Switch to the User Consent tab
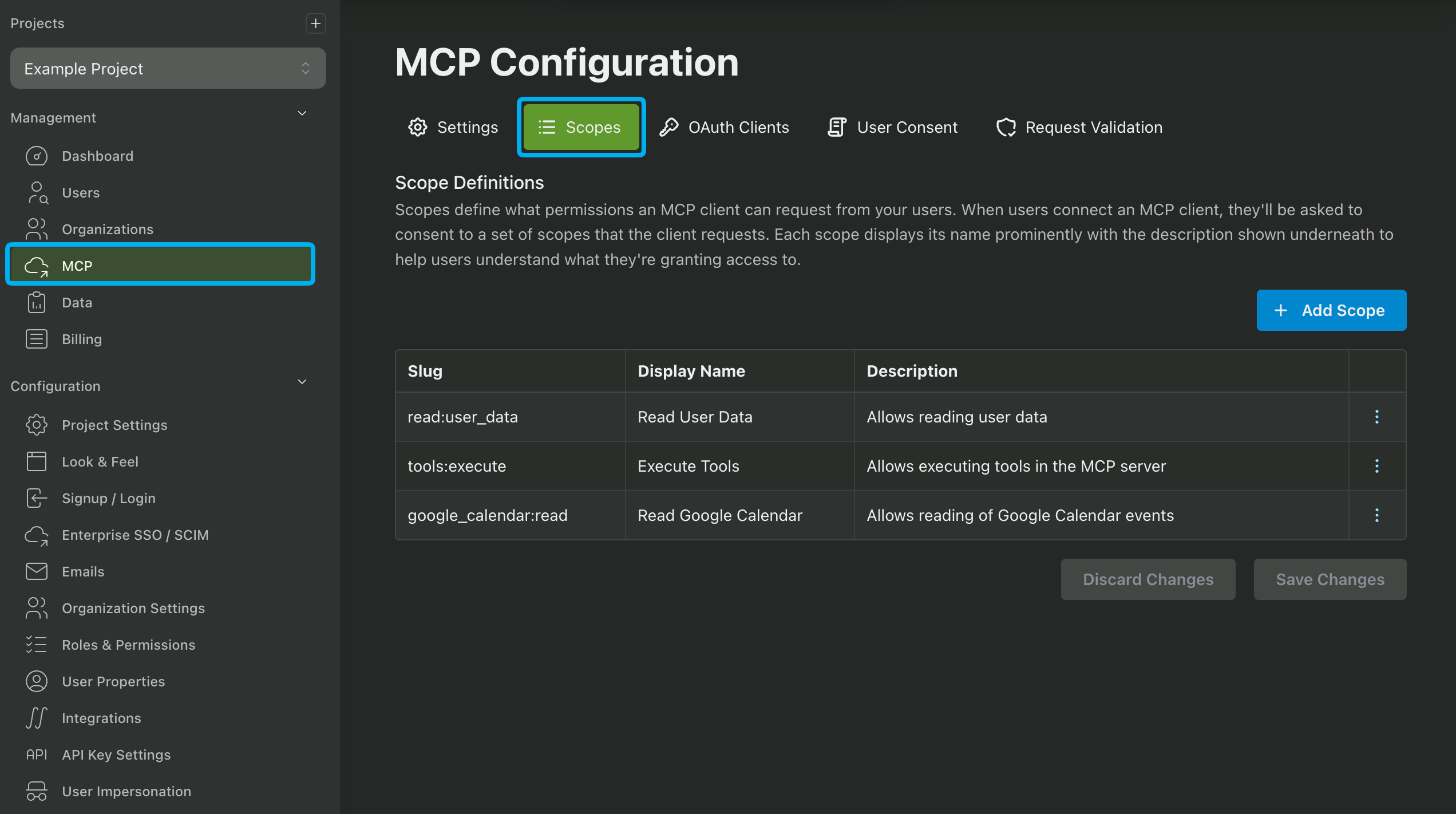The height and width of the screenshot is (814, 1456). pos(892,127)
